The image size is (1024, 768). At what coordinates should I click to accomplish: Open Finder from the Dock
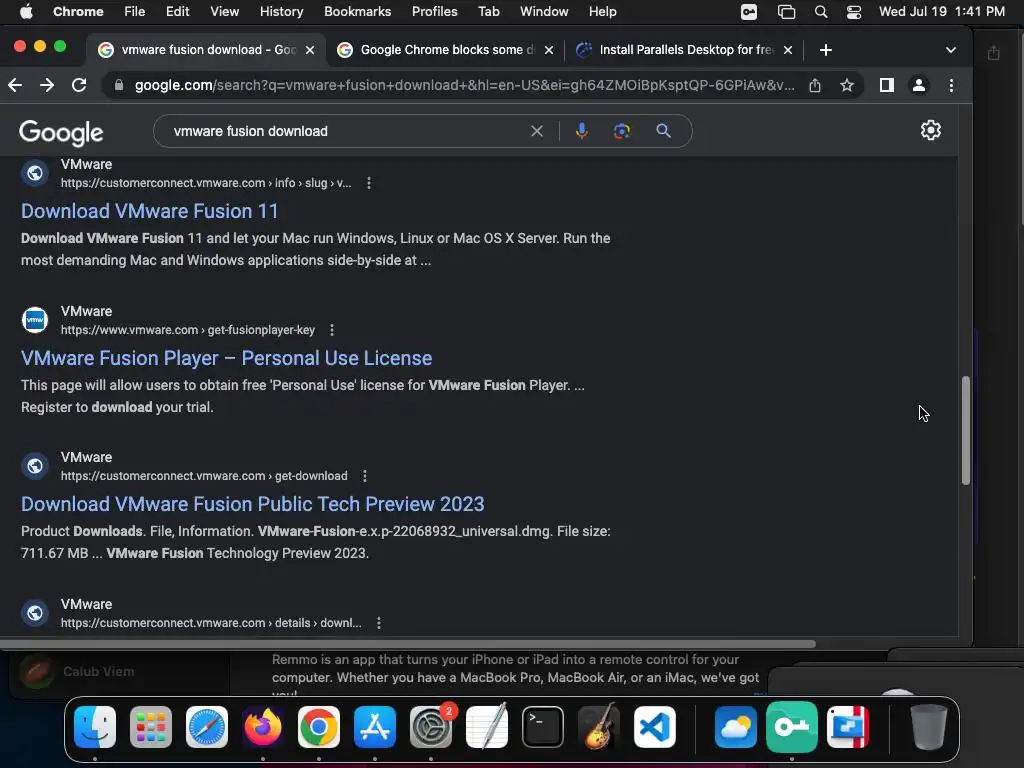click(95, 727)
